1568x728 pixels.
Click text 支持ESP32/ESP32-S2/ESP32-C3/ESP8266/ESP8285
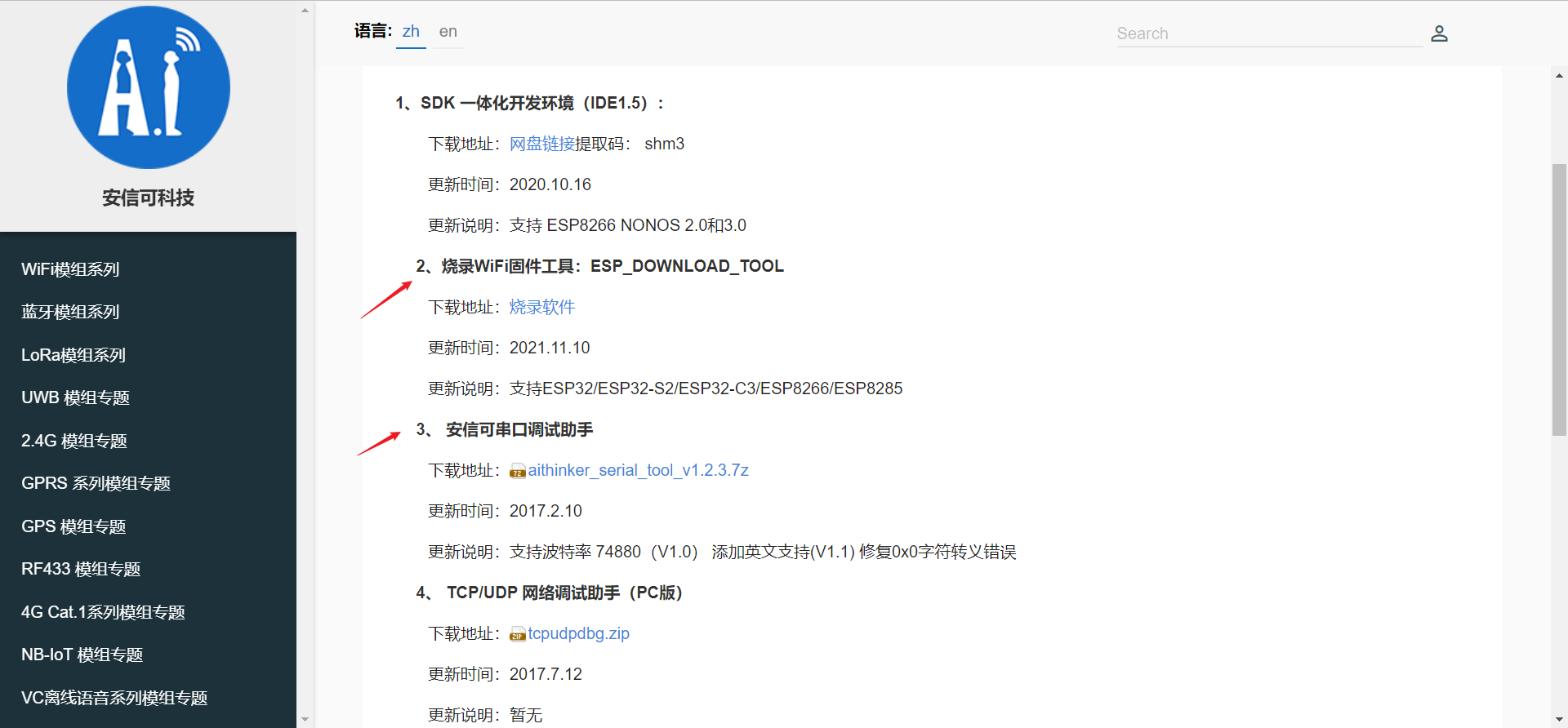click(706, 388)
